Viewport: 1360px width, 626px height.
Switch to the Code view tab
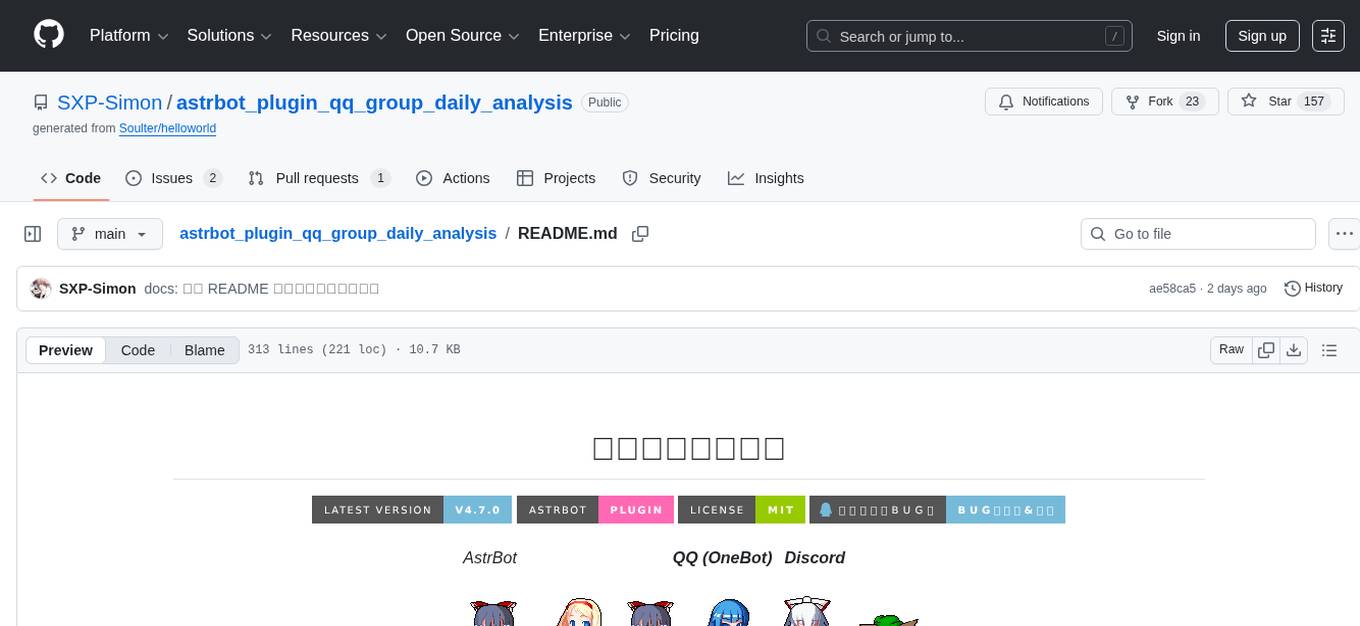(137, 350)
